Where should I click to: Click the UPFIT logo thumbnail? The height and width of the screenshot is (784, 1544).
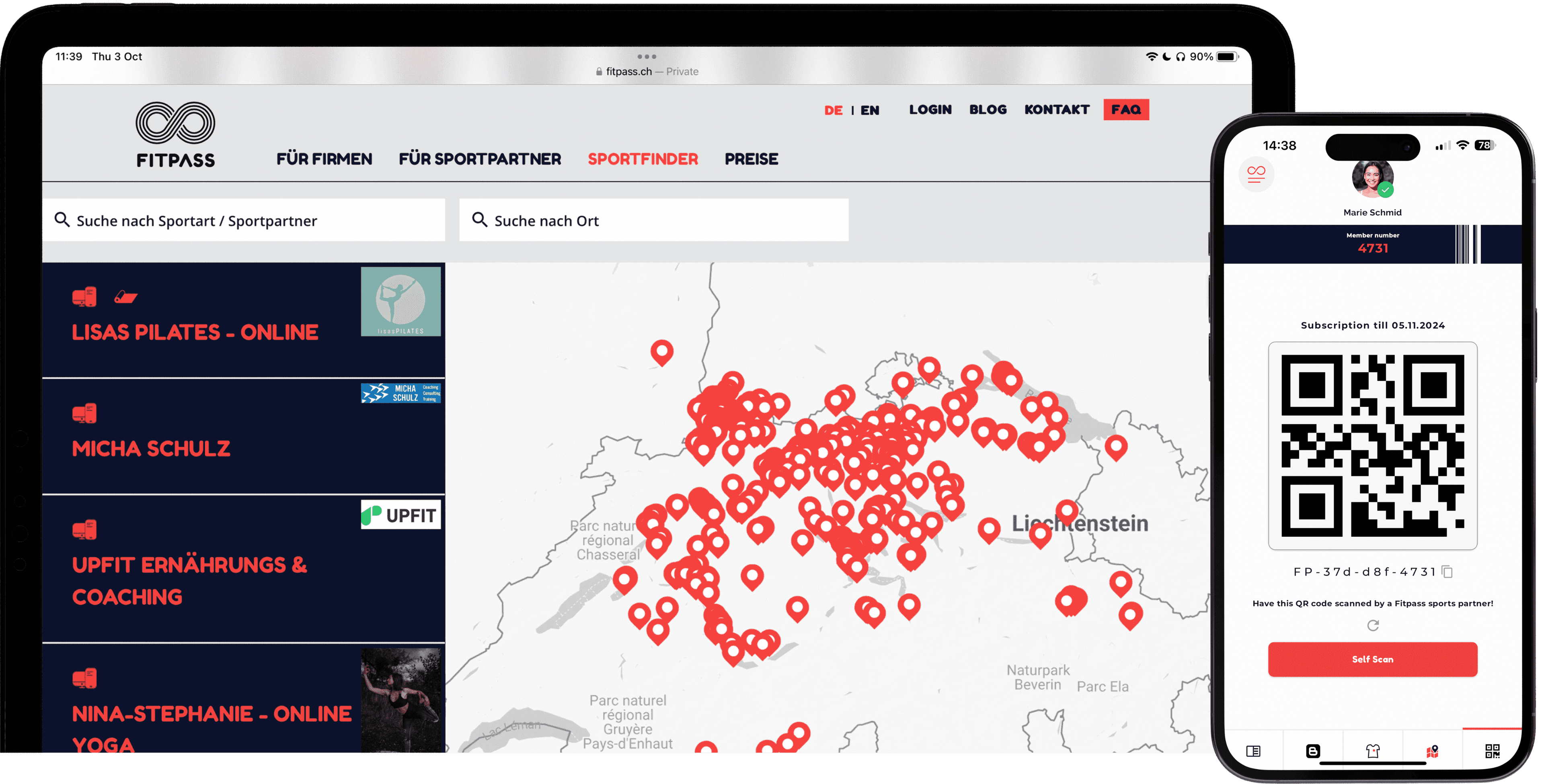coord(400,515)
